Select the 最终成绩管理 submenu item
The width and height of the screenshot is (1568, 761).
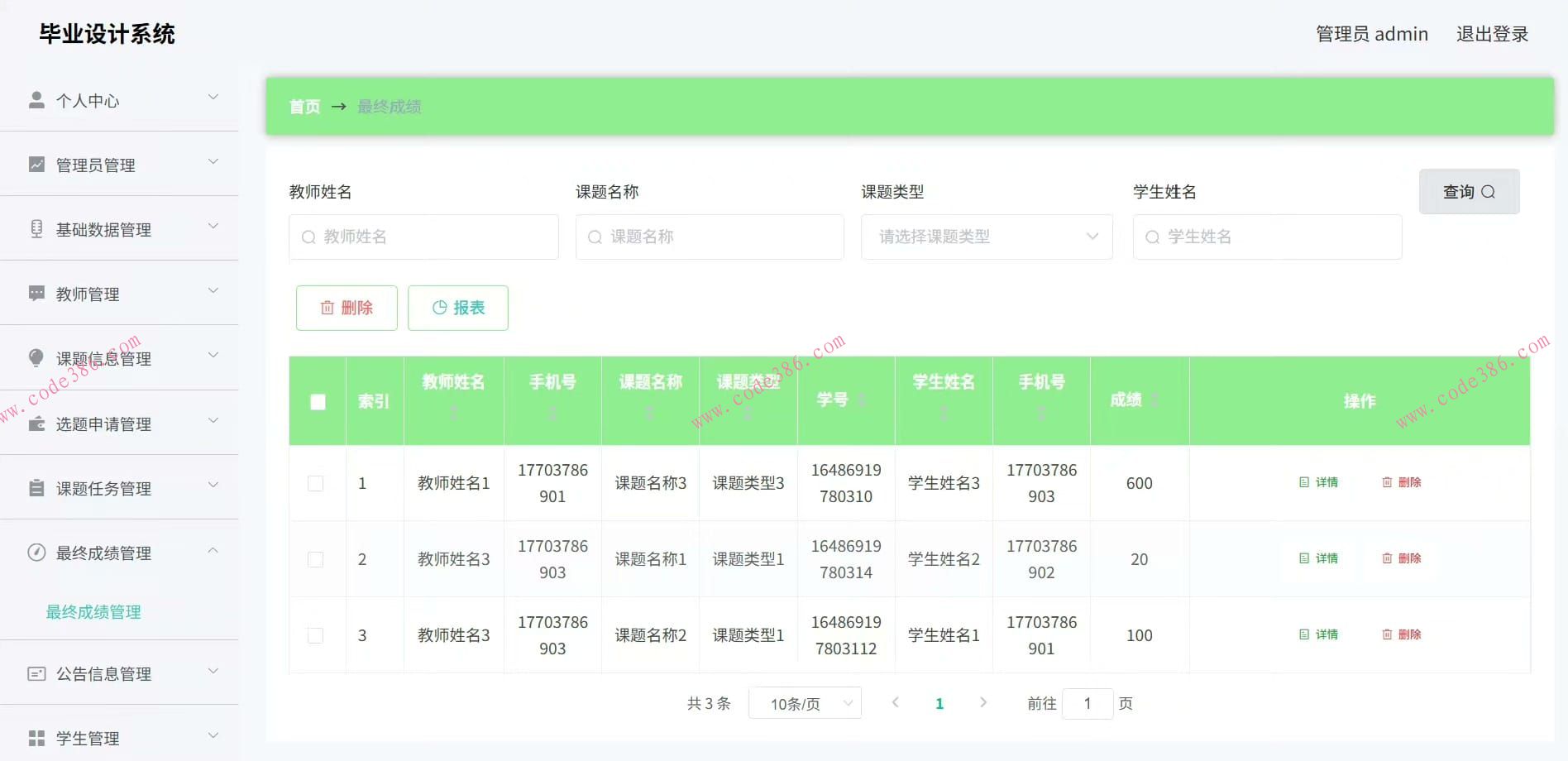[93, 612]
